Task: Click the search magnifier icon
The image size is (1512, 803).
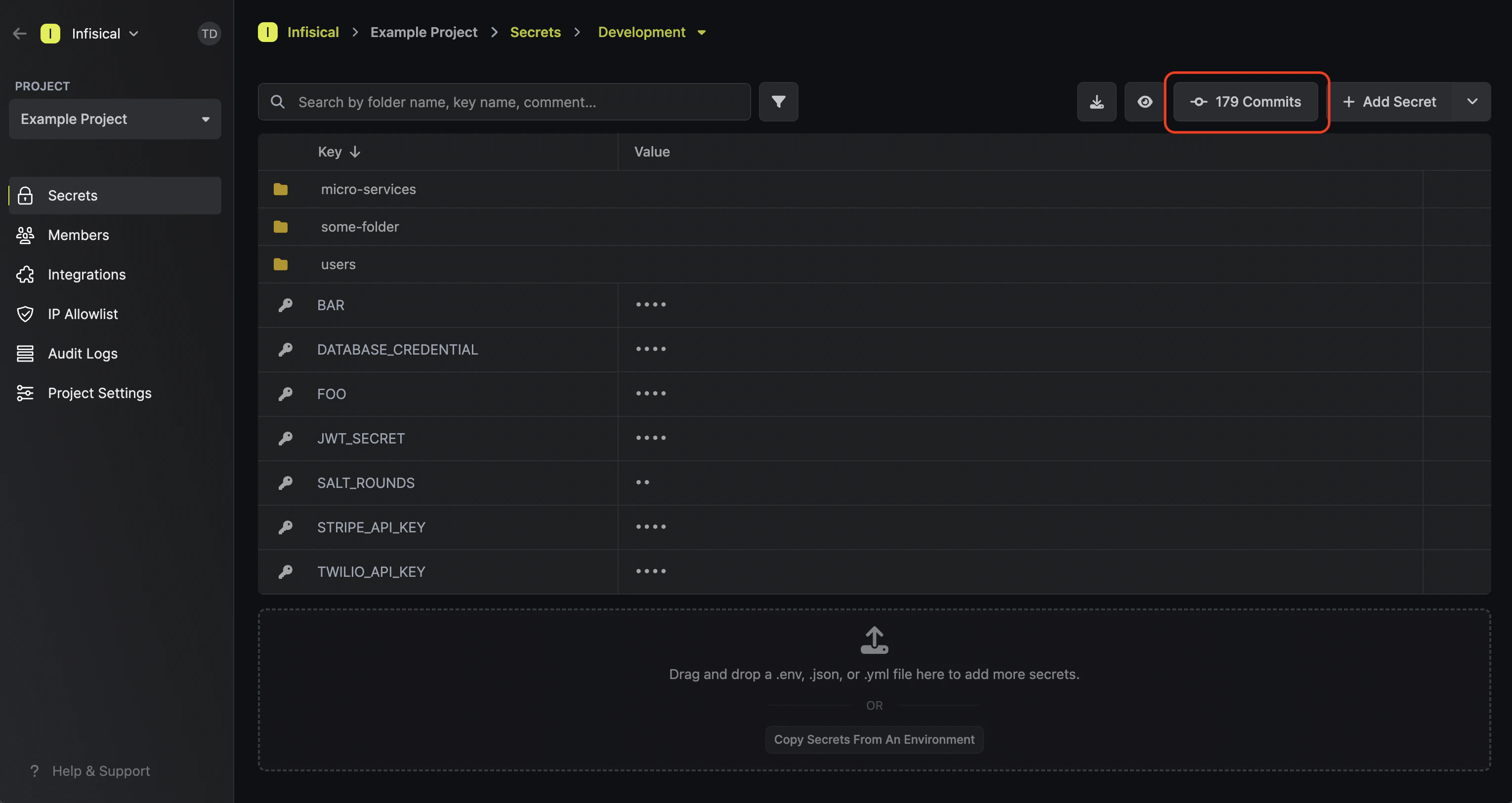Action: tap(278, 102)
